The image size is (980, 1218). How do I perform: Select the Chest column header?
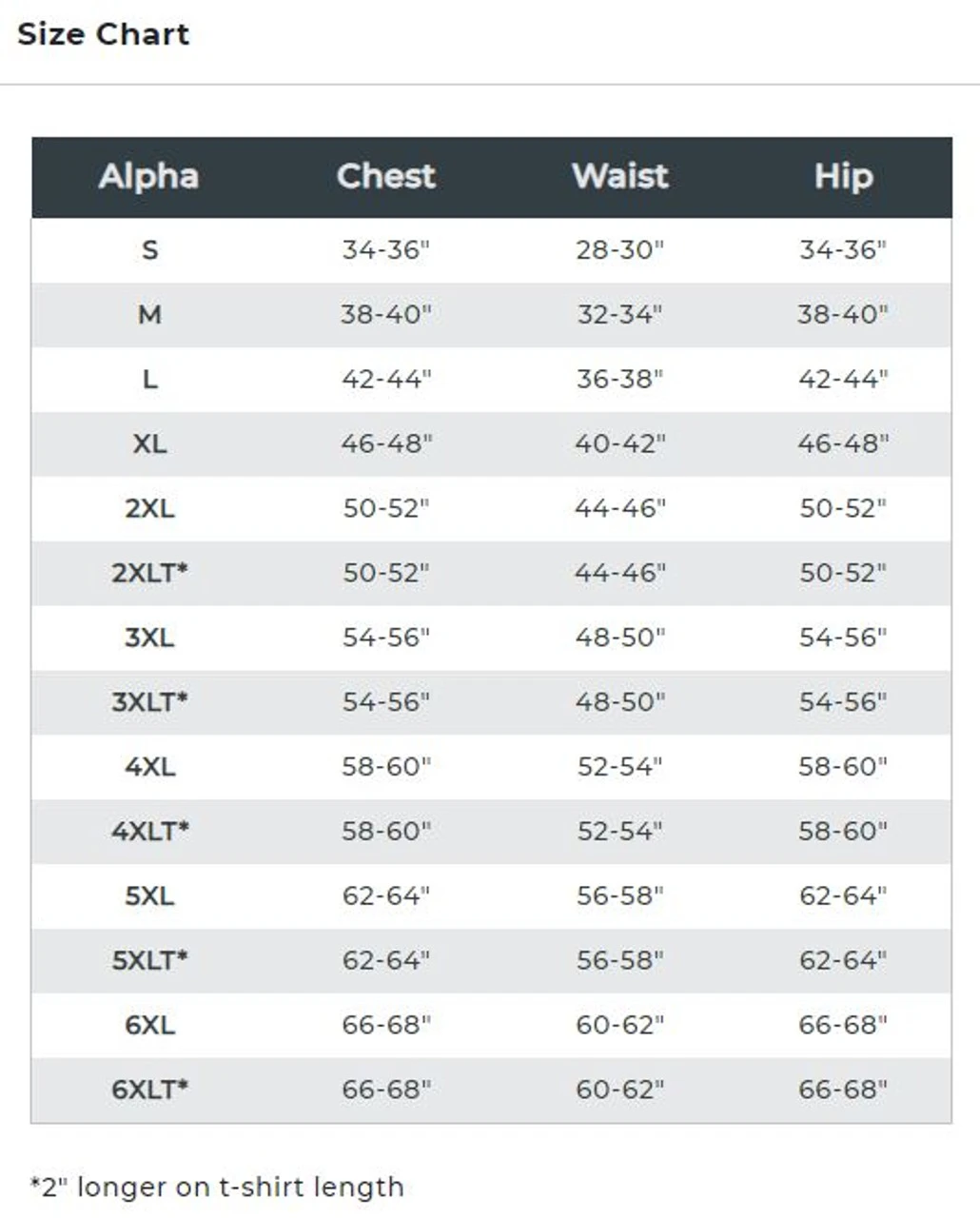pyautogui.click(x=385, y=177)
